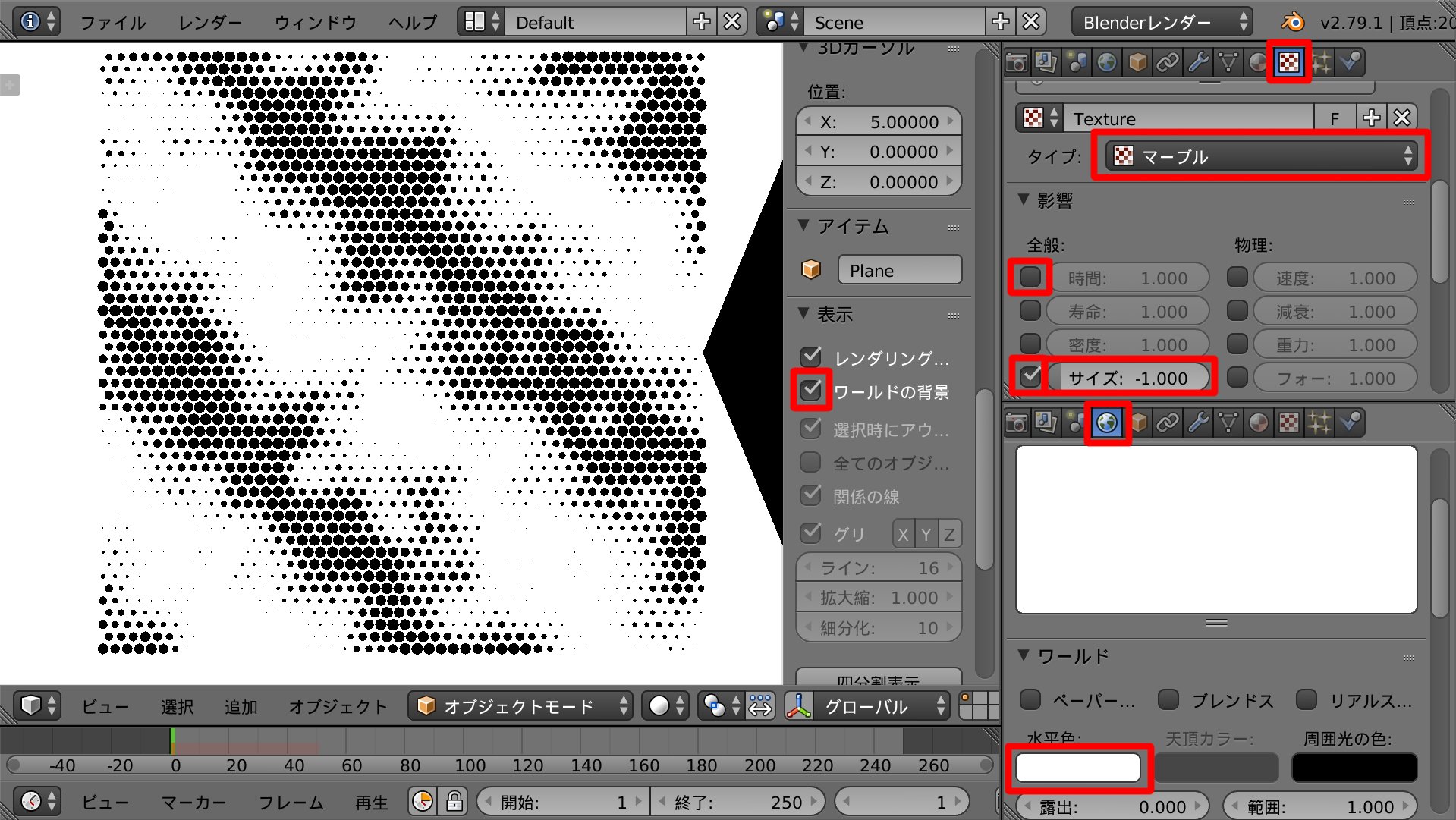Select the Object tab in upper properties panel
Viewport: 1456px width, 820px height.
tap(1137, 62)
